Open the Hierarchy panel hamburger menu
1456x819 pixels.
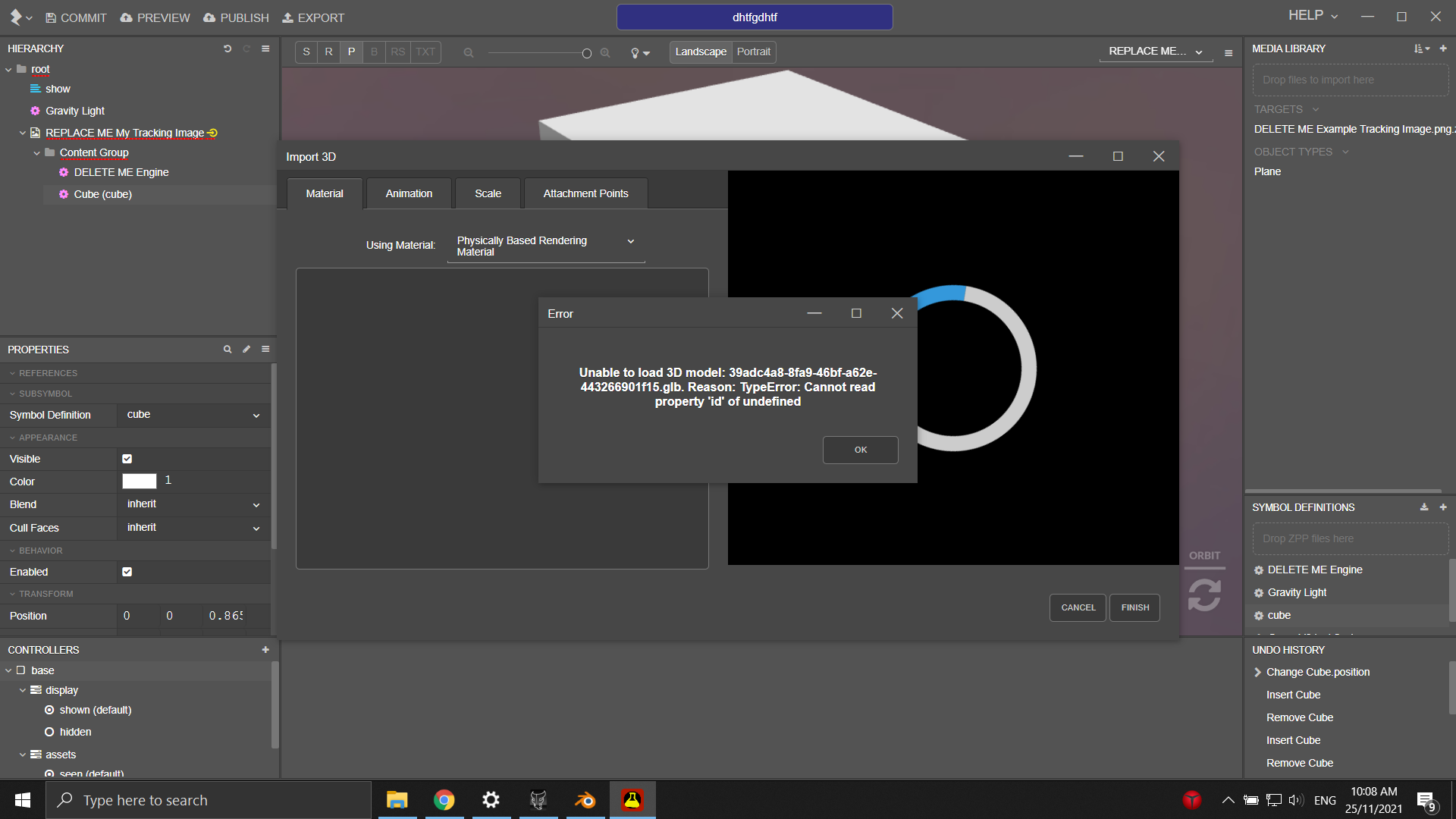pos(265,49)
